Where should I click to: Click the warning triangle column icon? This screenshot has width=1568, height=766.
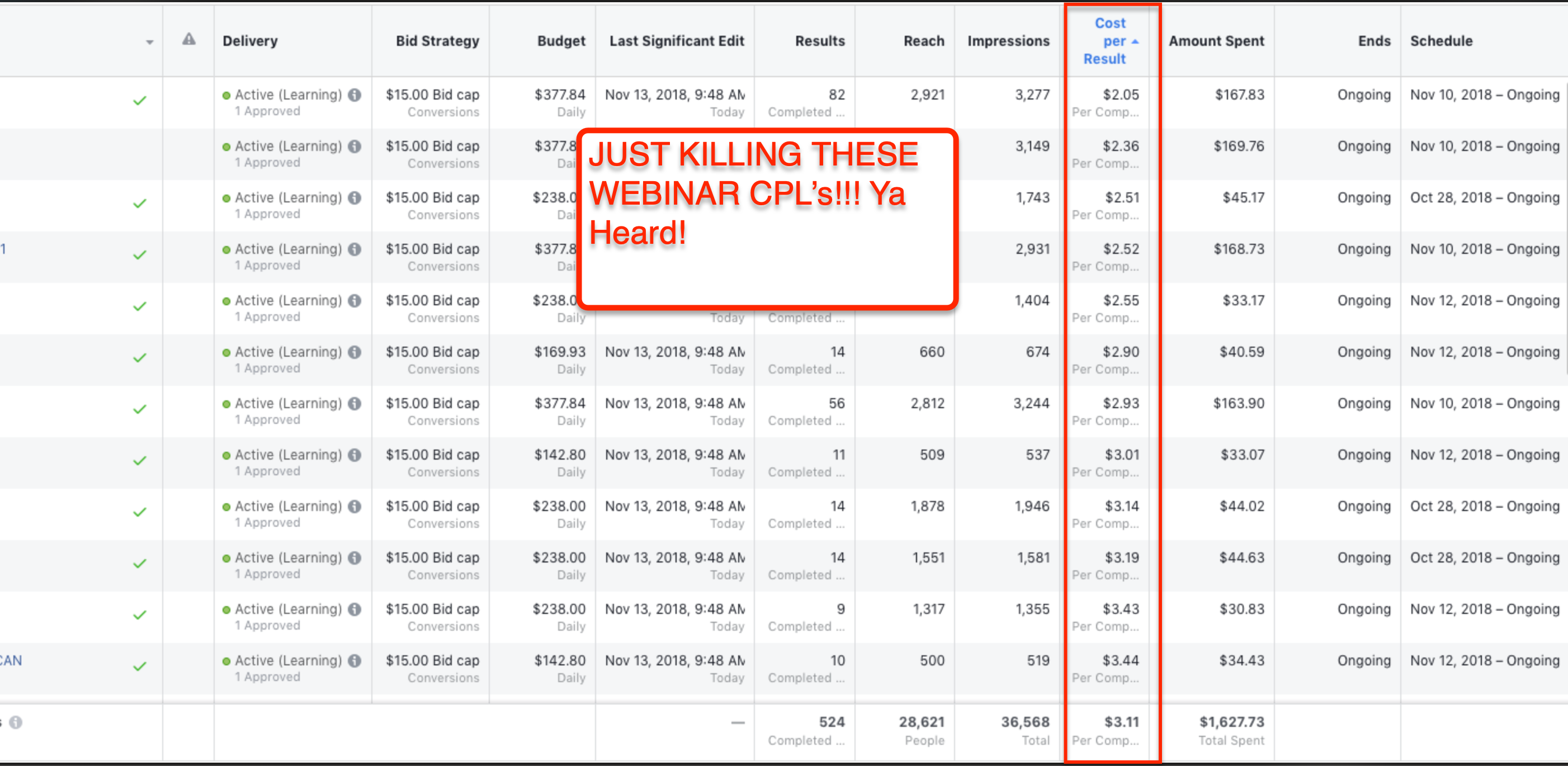click(x=188, y=40)
